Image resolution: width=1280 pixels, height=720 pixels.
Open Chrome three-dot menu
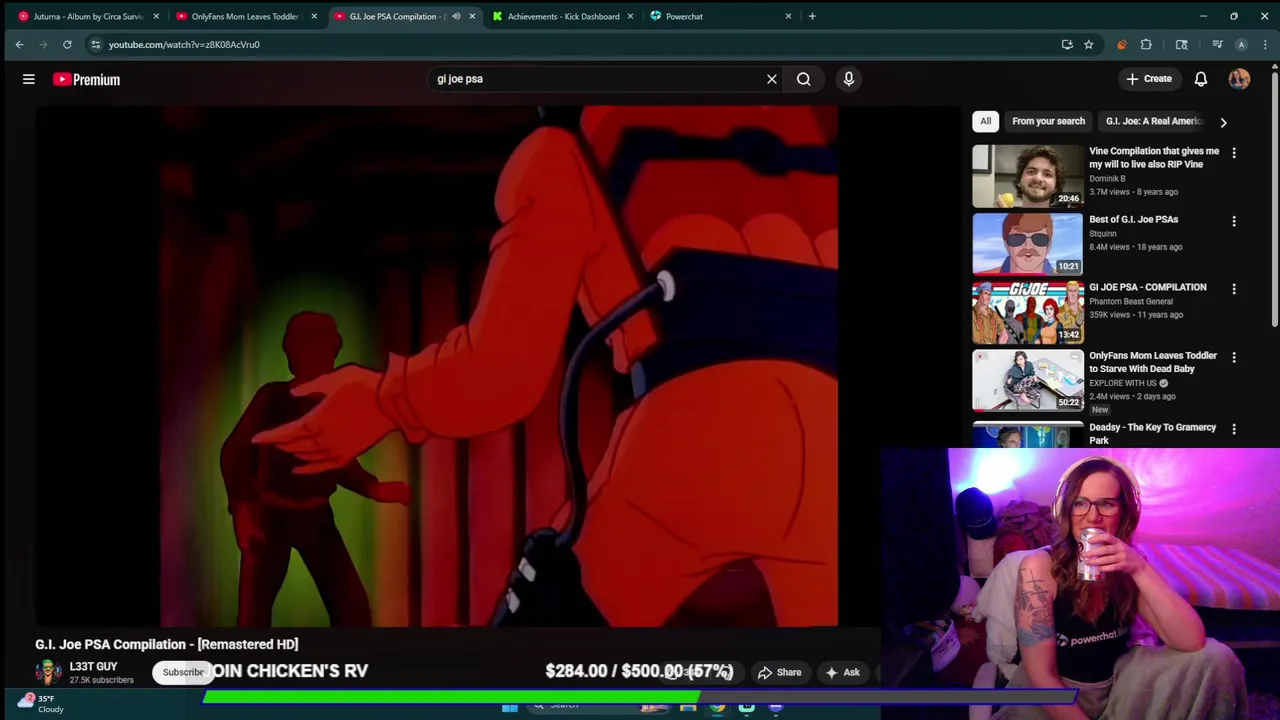(1265, 44)
